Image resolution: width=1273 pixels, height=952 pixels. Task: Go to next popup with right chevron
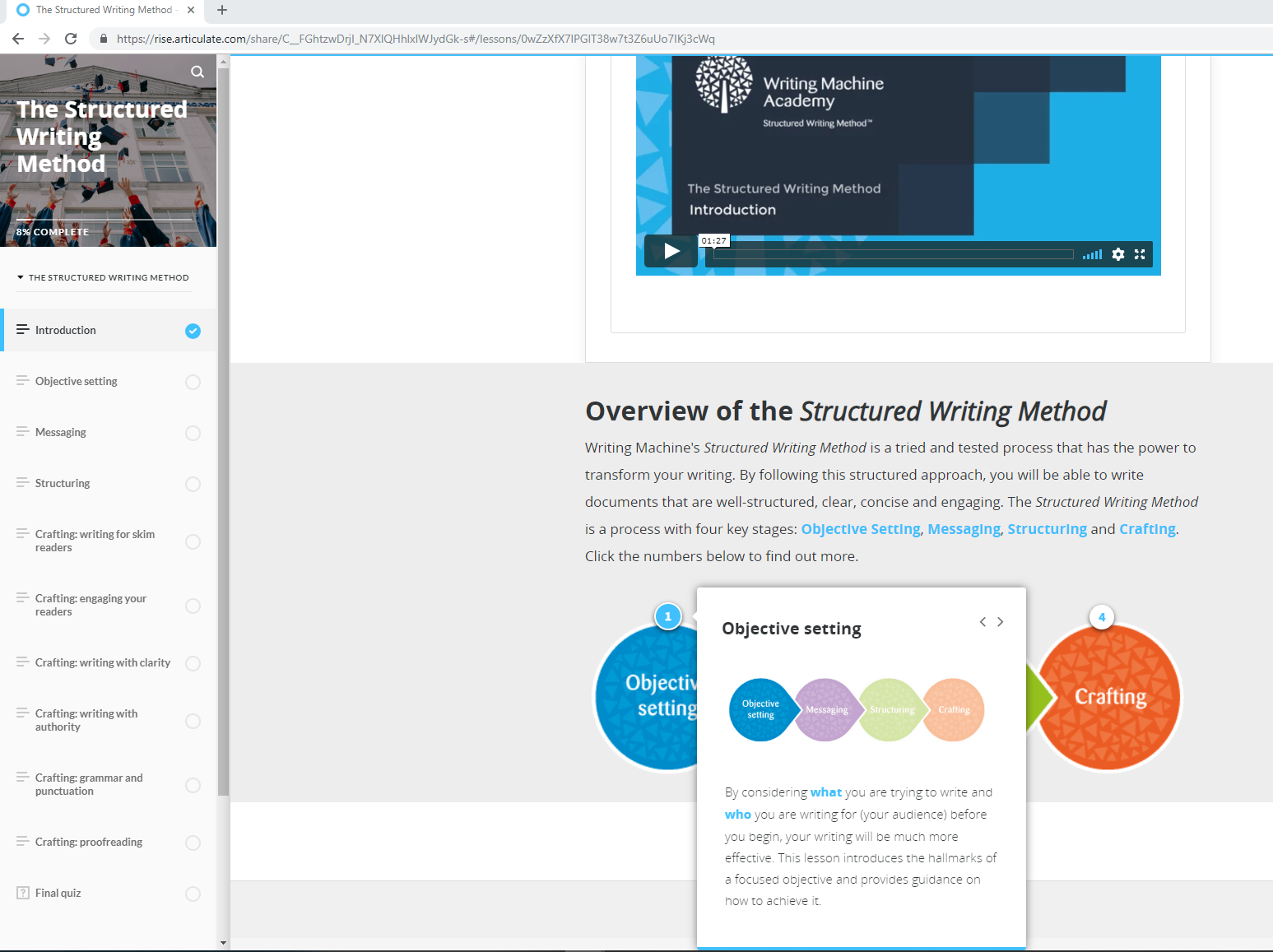pyautogui.click(x=1001, y=621)
